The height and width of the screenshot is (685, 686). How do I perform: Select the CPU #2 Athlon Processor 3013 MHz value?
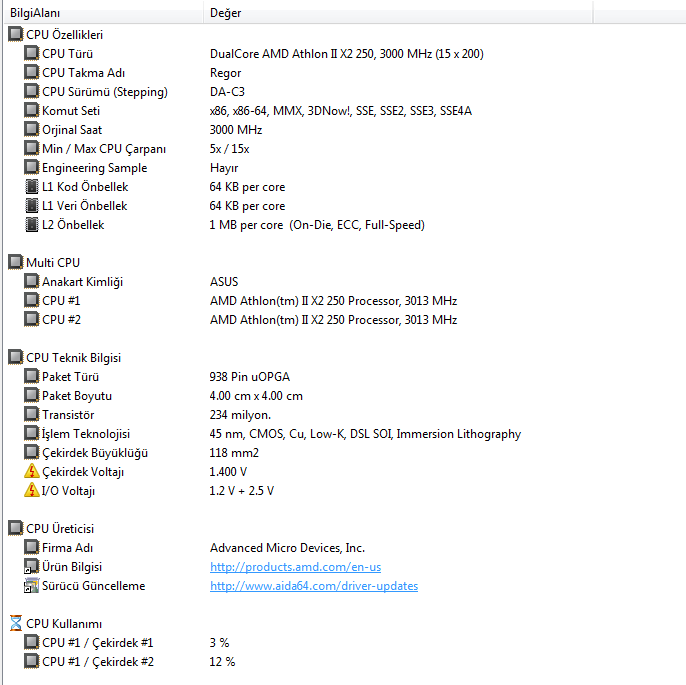333,320
